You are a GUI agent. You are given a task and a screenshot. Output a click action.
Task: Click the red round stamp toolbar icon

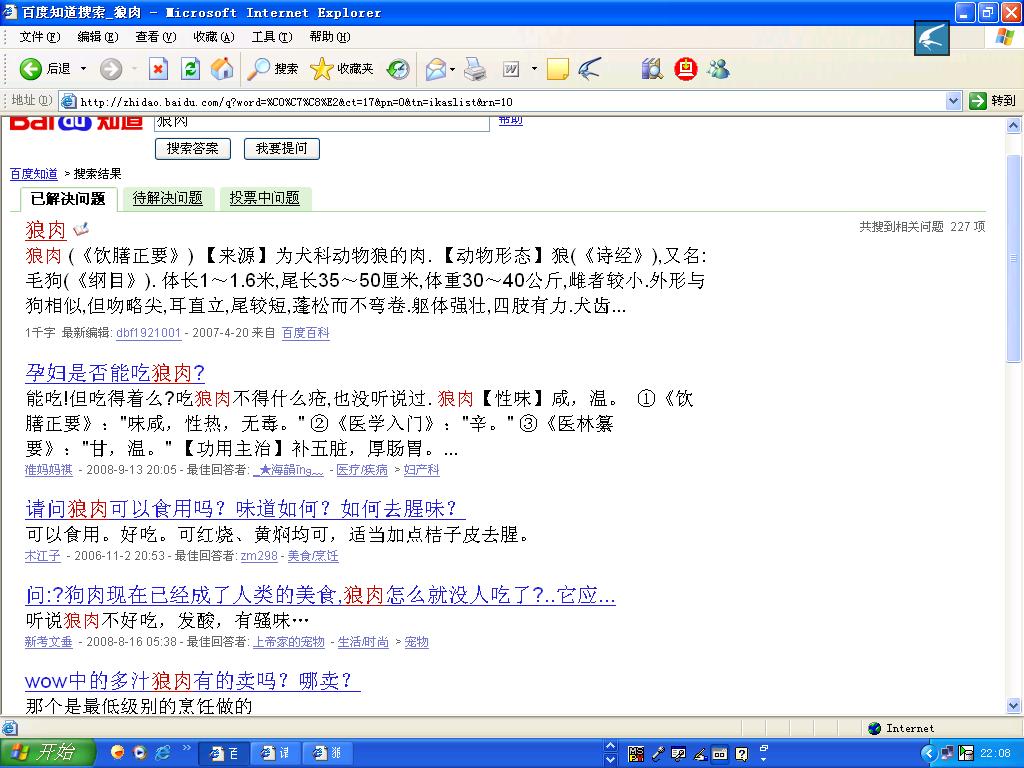pyautogui.click(x=685, y=69)
